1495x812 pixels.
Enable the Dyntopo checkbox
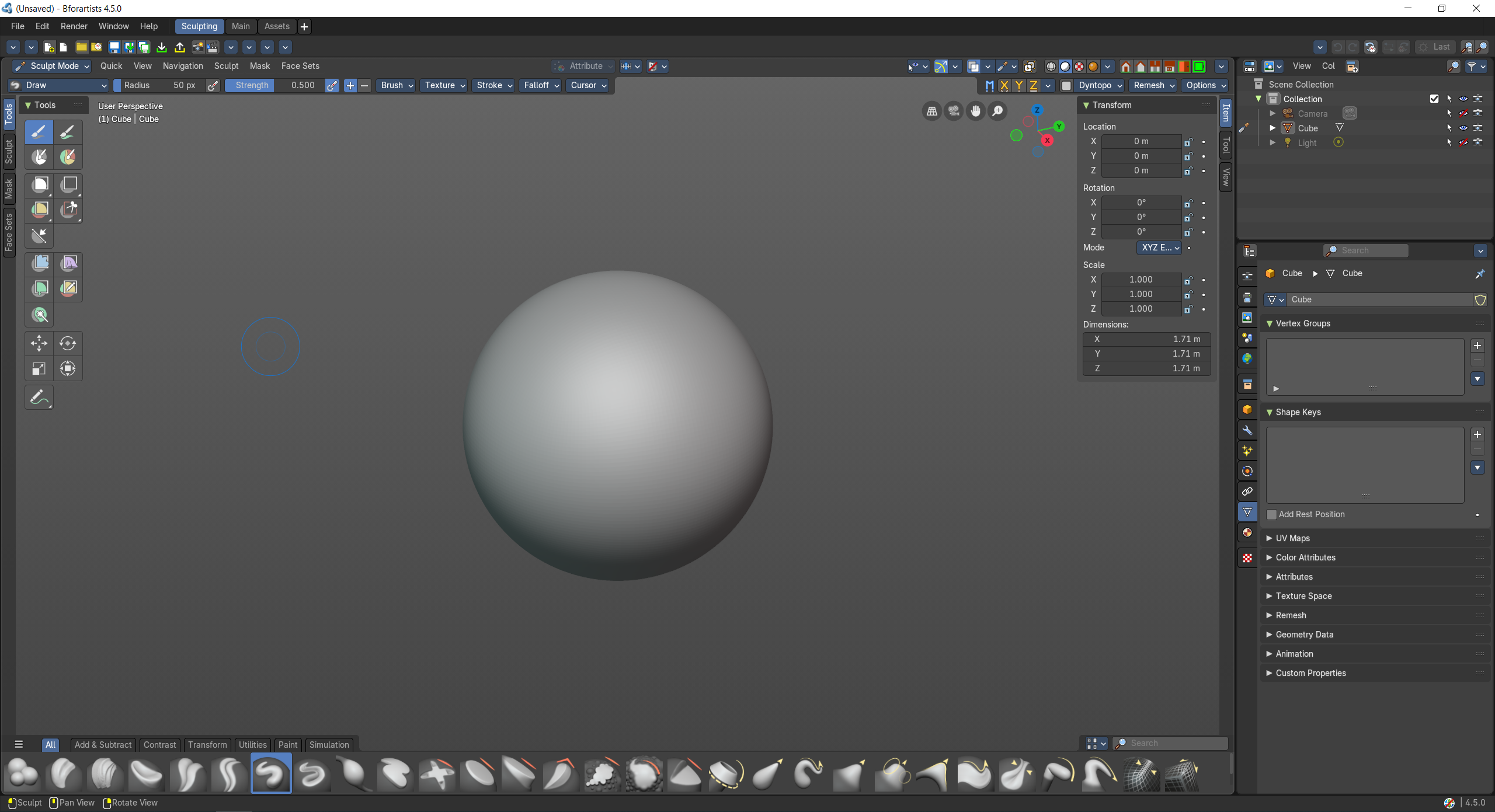tap(1066, 86)
